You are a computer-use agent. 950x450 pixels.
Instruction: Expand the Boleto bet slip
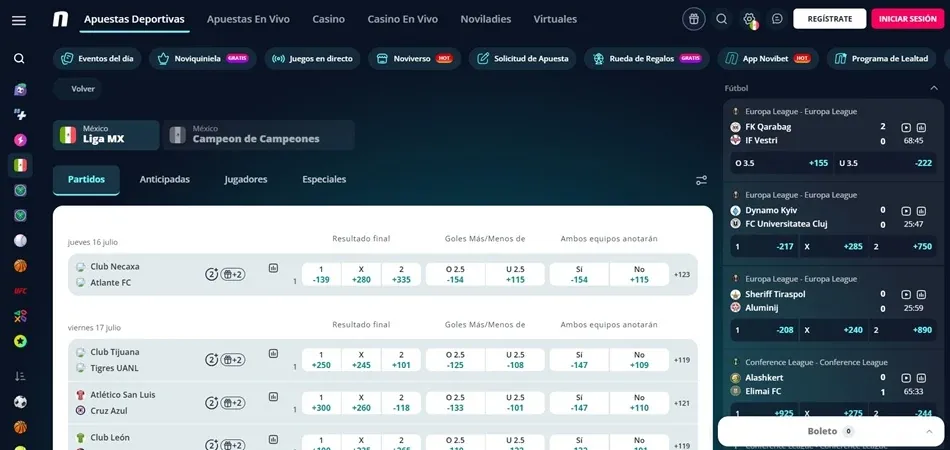(831, 431)
